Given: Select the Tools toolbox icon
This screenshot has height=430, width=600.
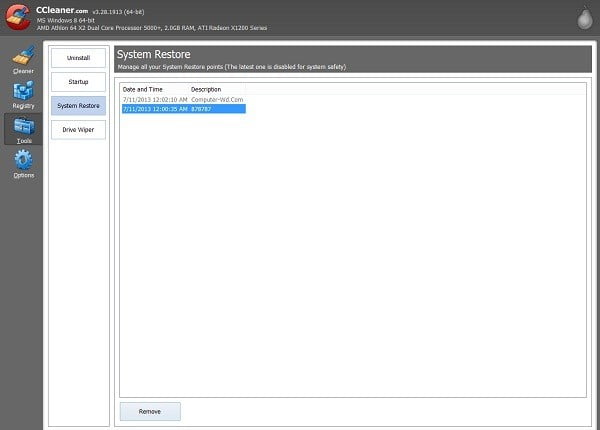Looking at the screenshot, I should tap(23, 126).
